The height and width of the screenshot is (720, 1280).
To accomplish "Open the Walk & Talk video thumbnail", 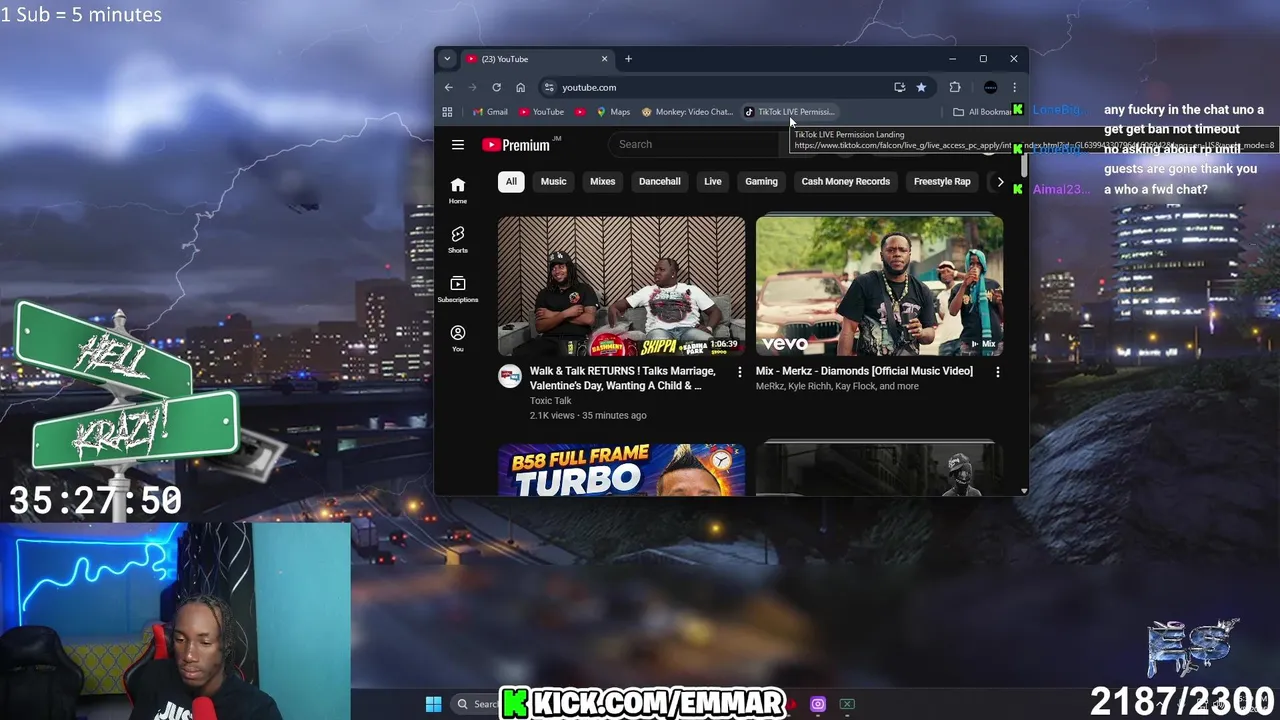I will (x=621, y=286).
